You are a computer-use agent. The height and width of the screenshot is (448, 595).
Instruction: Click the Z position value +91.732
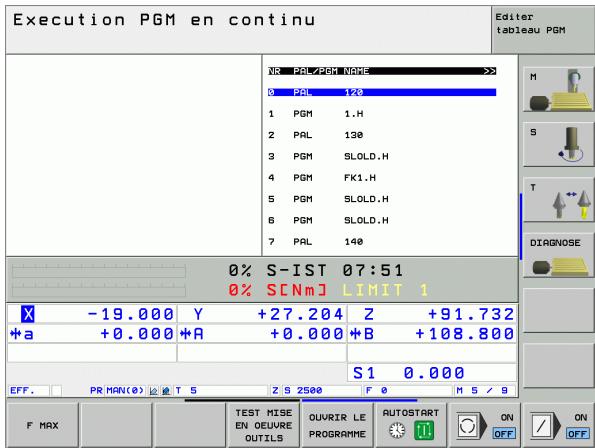(471, 314)
